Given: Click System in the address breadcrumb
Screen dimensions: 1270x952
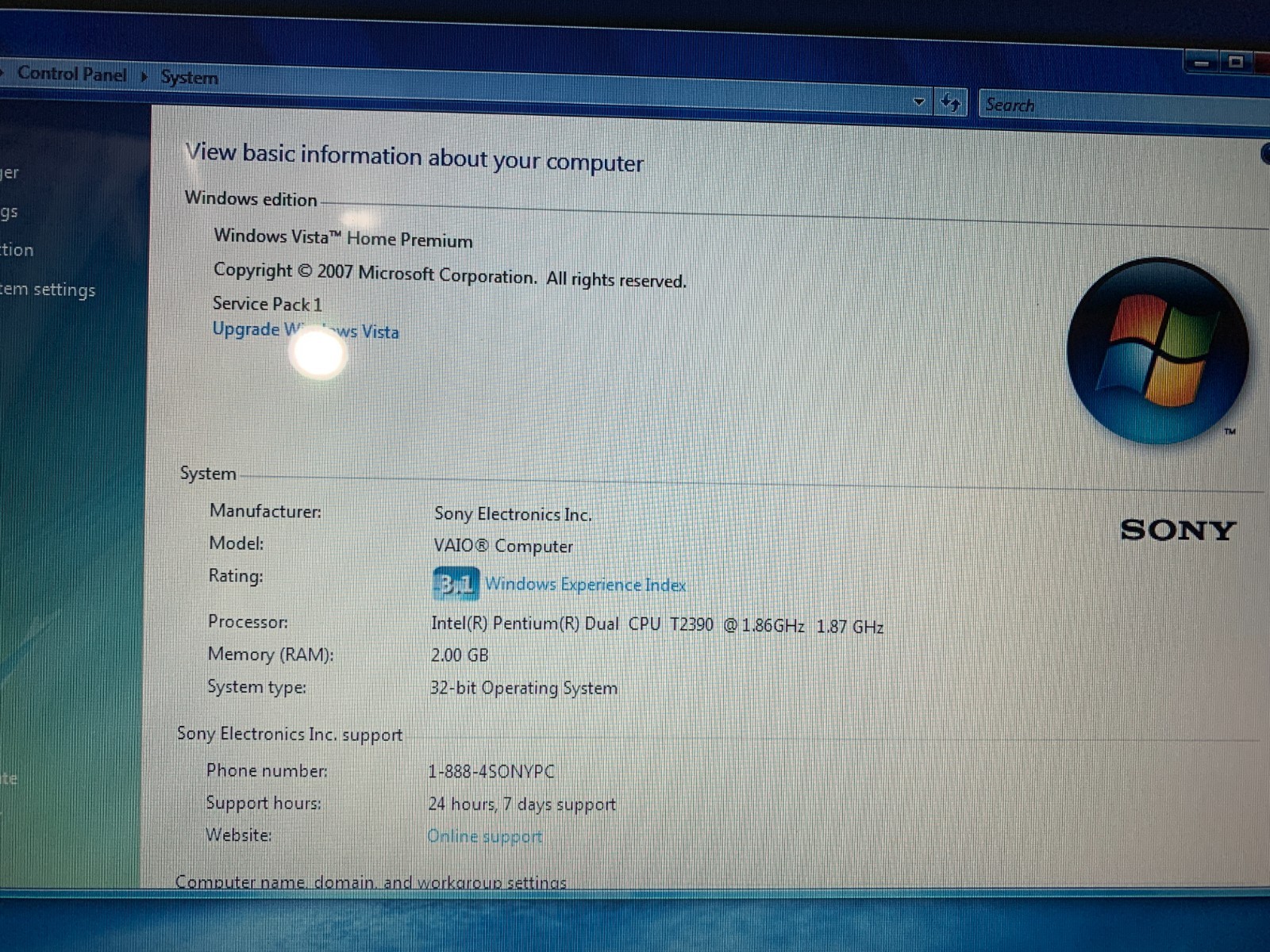Looking at the screenshot, I should tap(189, 77).
